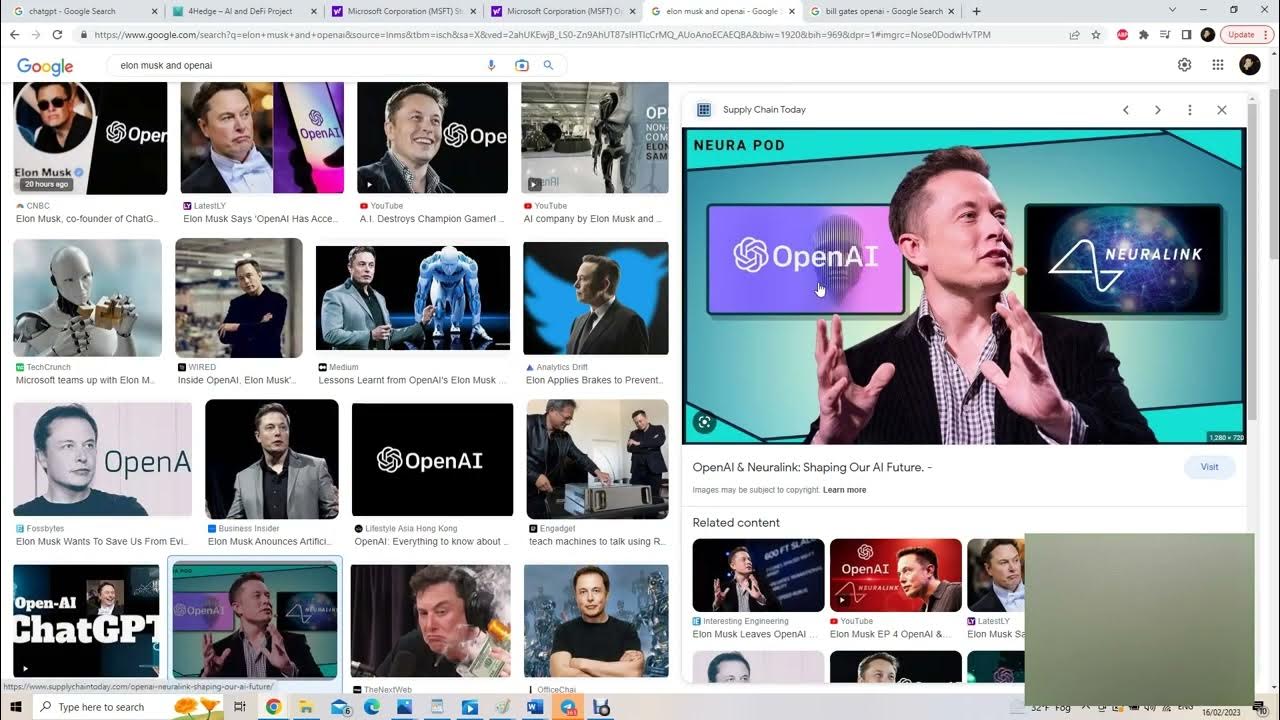The image size is (1280, 720).
Task: Search by image camera icon
Action: [x=521, y=65]
